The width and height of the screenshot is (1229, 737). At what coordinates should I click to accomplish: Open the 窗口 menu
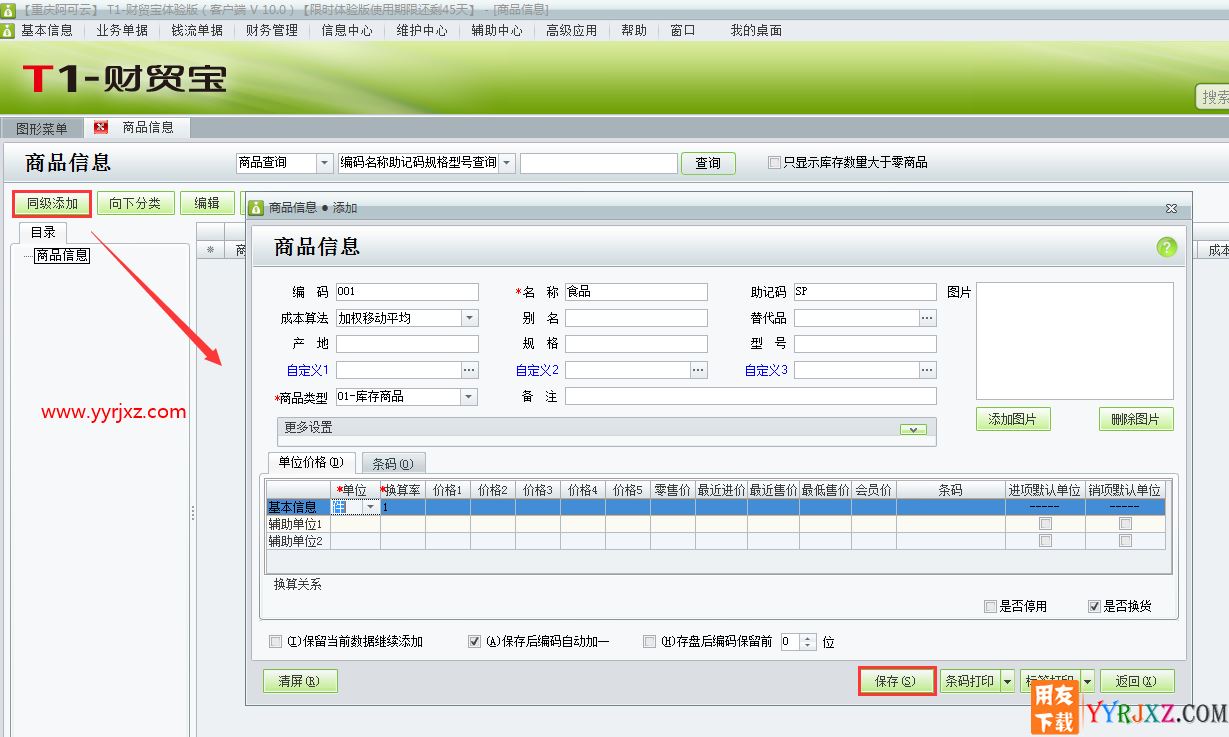683,30
